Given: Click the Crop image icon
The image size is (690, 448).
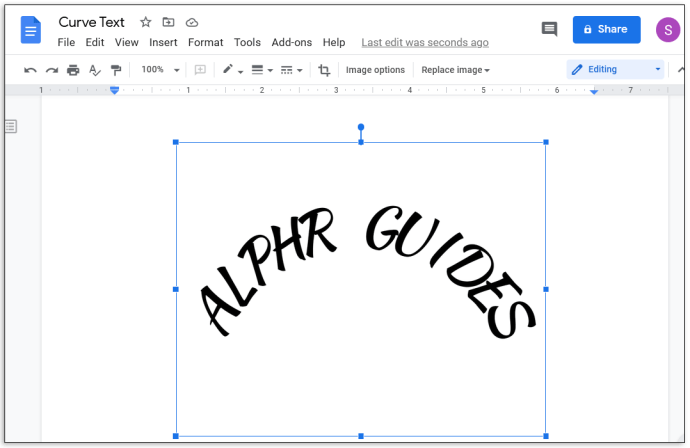Looking at the screenshot, I should 324,70.
